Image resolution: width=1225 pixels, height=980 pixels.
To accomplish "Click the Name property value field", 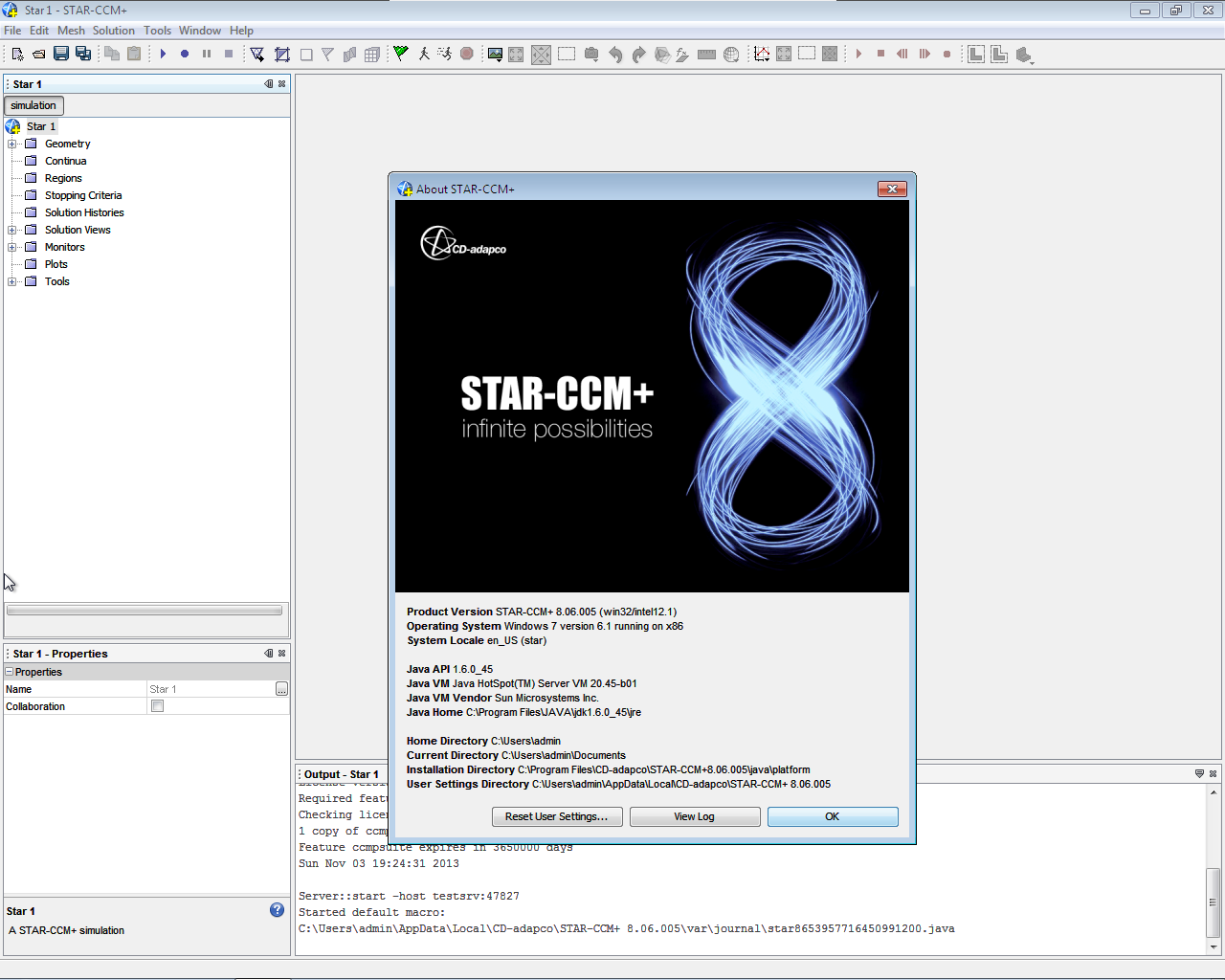I will point(211,689).
